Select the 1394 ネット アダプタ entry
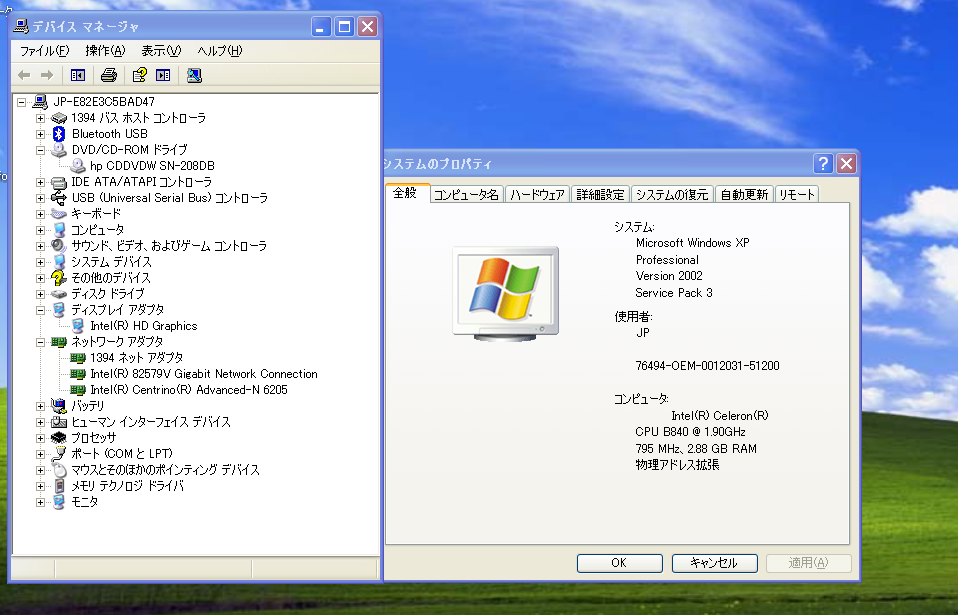This screenshot has width=958, height=615. click(137, 358)
